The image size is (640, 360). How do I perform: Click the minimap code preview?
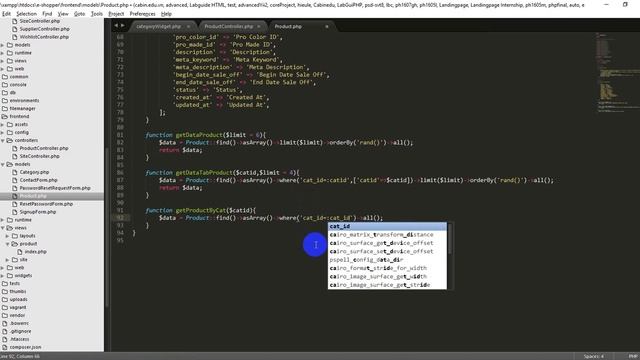(617, 73)
